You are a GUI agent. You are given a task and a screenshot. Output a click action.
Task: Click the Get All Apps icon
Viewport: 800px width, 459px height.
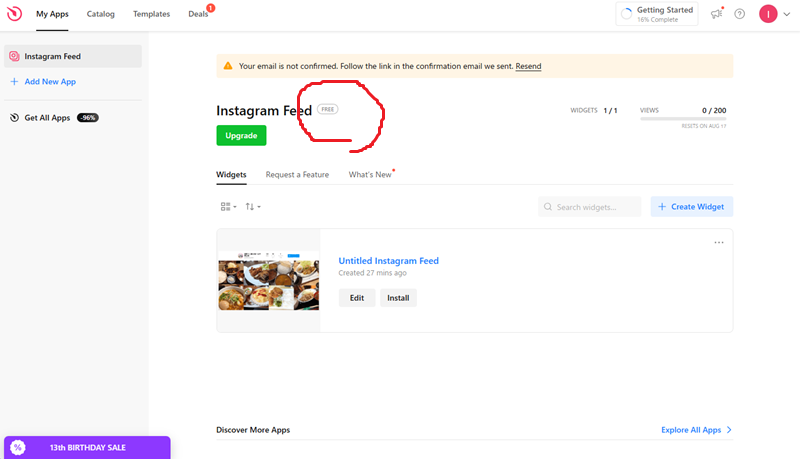pyautogui.click(x=14, y=118)
